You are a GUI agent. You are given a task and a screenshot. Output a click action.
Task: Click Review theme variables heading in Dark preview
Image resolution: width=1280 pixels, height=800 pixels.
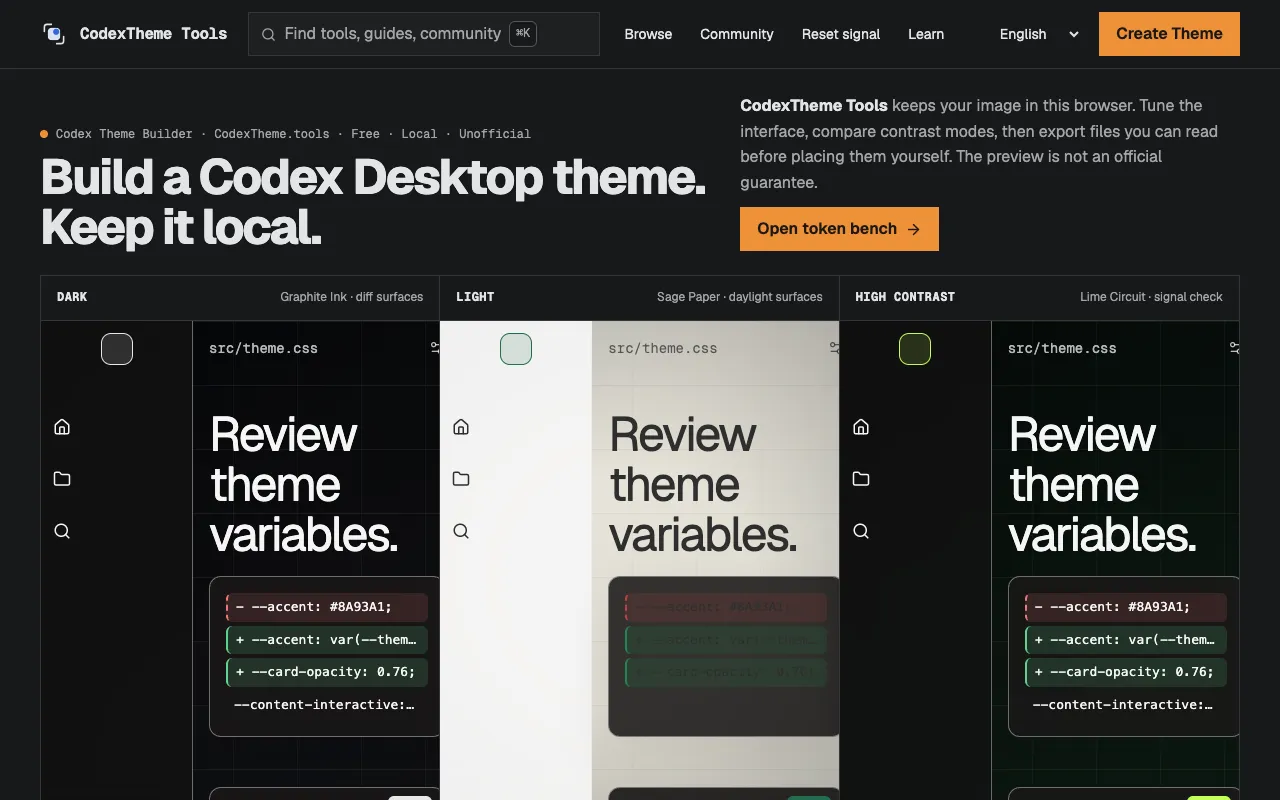point(304,485)
